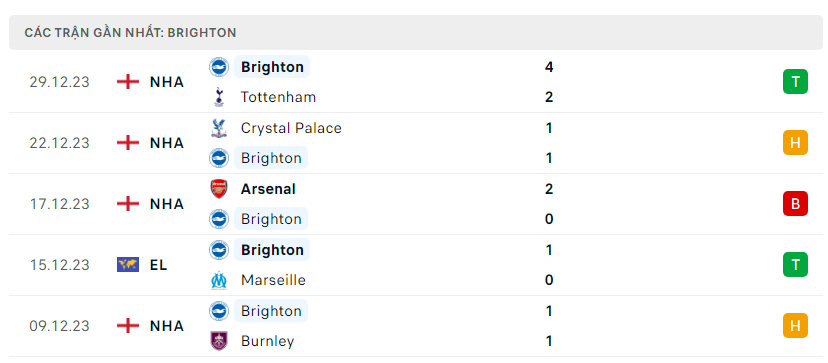The width and height of the screenshot is (828, 363).
Task: Click the Arsenal club crest icon
Action: pyautogui.click(x=219, y=189)
